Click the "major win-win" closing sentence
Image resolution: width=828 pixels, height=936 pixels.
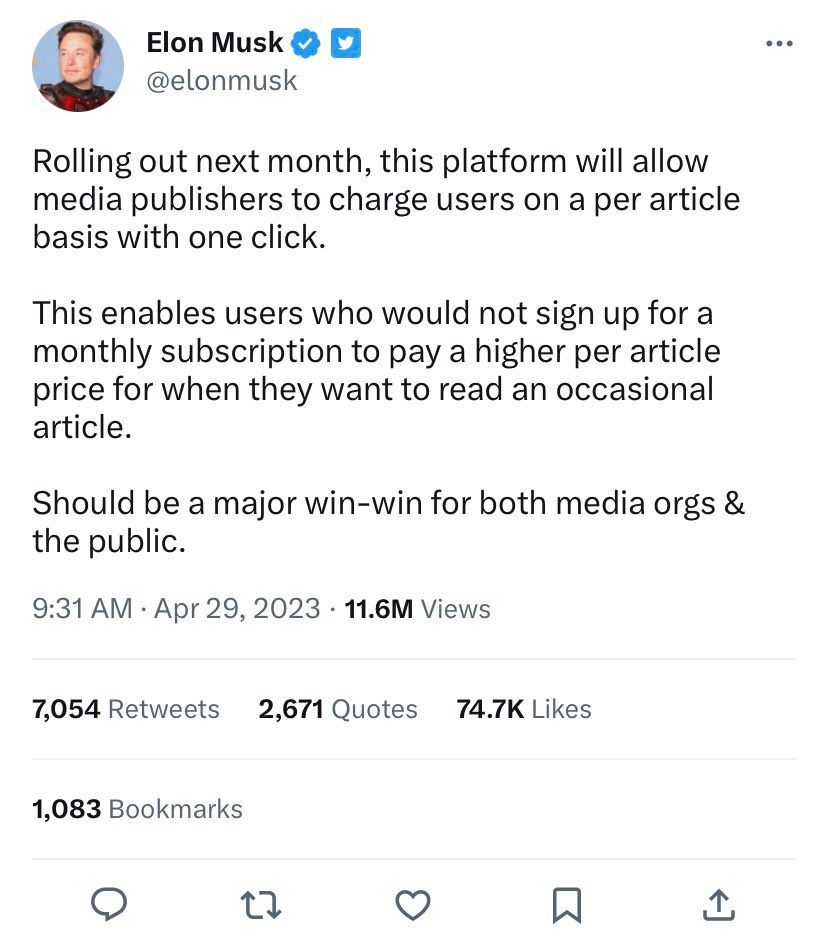(x=388, y=522)
